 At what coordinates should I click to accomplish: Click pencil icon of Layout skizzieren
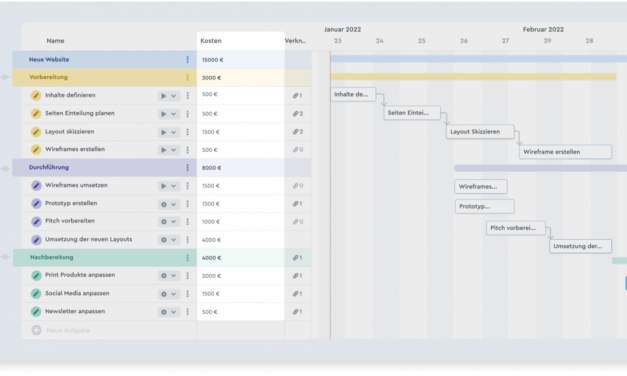(36, 132)
